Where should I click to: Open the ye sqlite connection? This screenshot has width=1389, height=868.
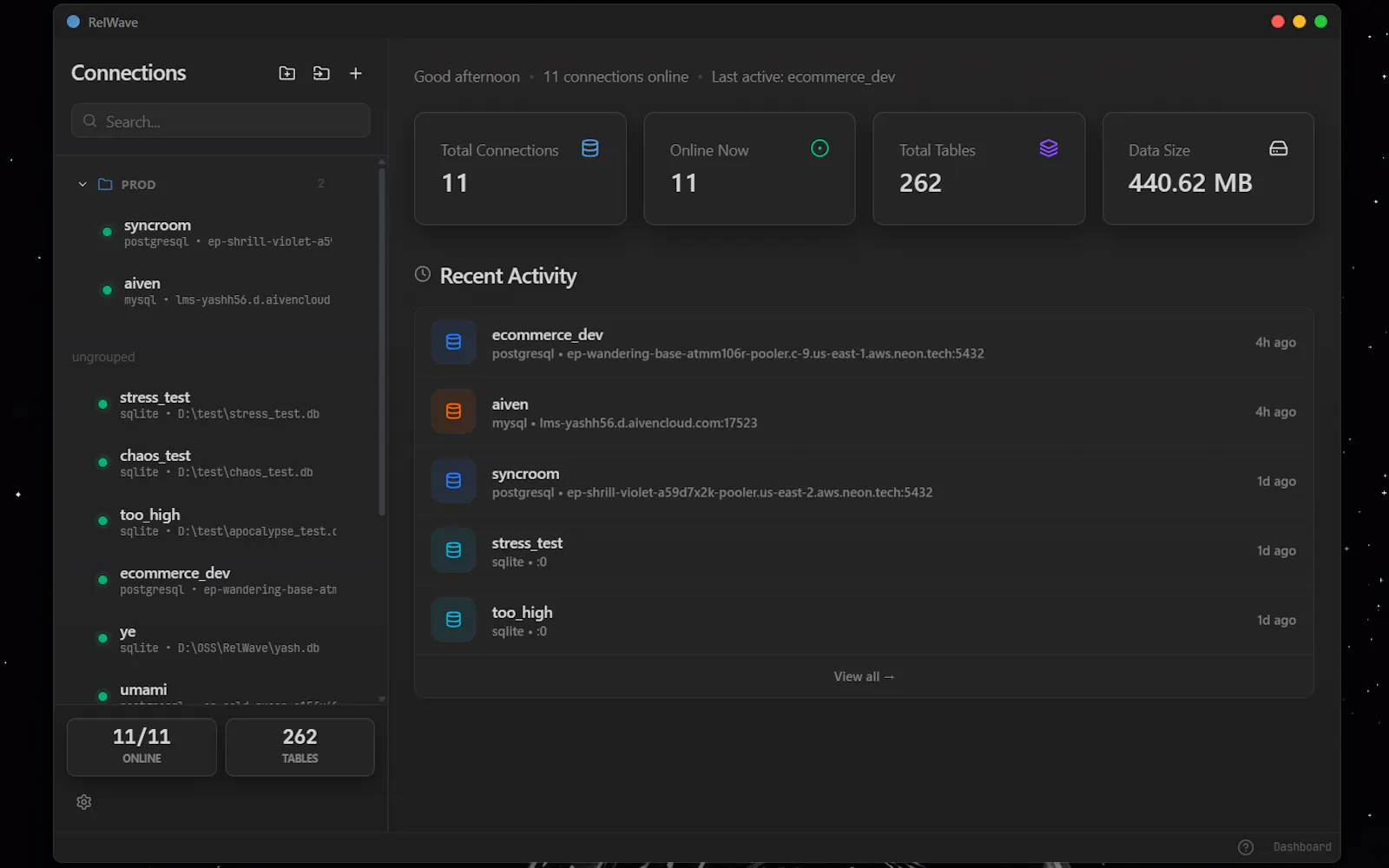[217, 640]
